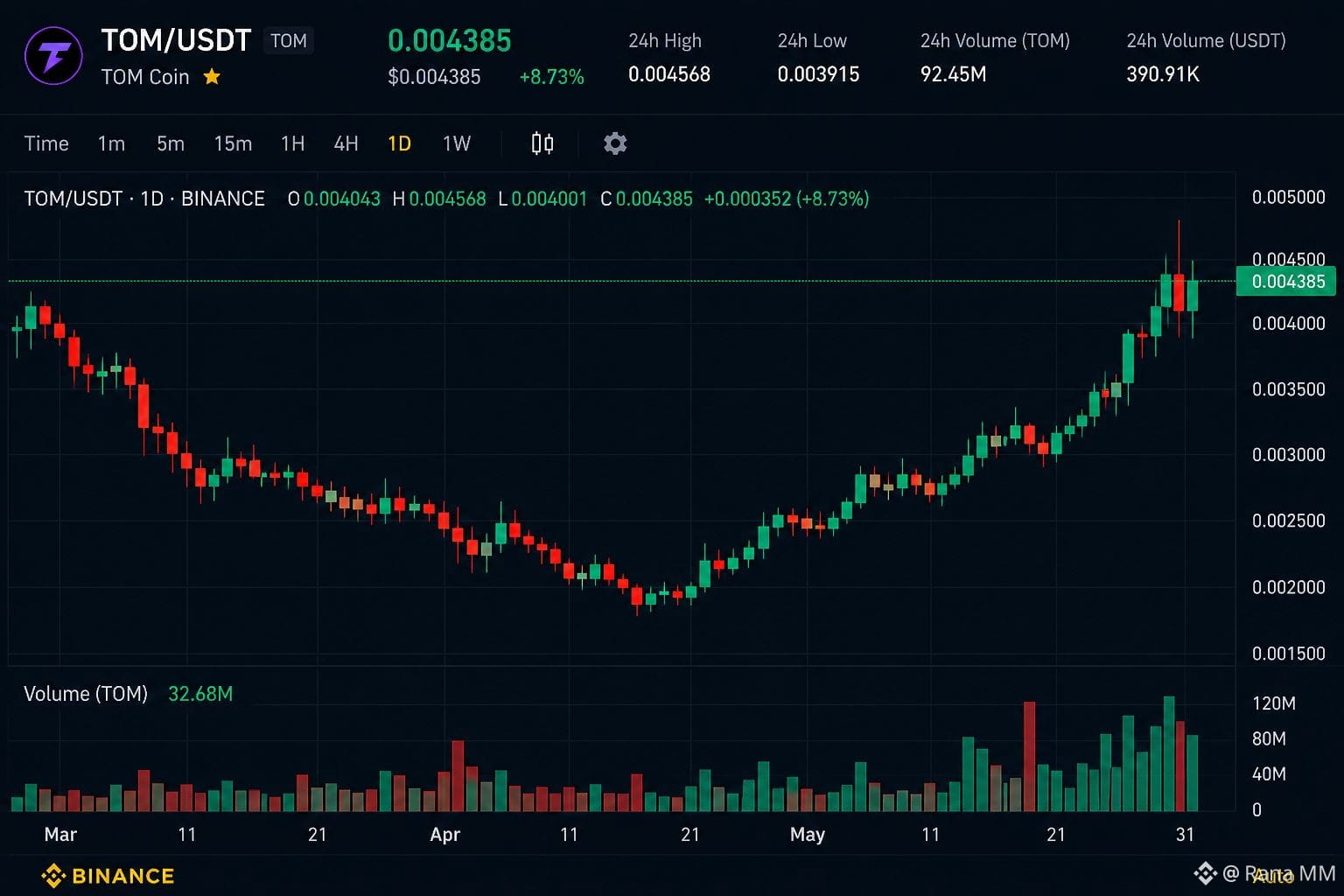Image resolution: width=1344 pixels, height=896 pixels.
Task: Switch to the 1W interval
Action: tap(457, 143)
